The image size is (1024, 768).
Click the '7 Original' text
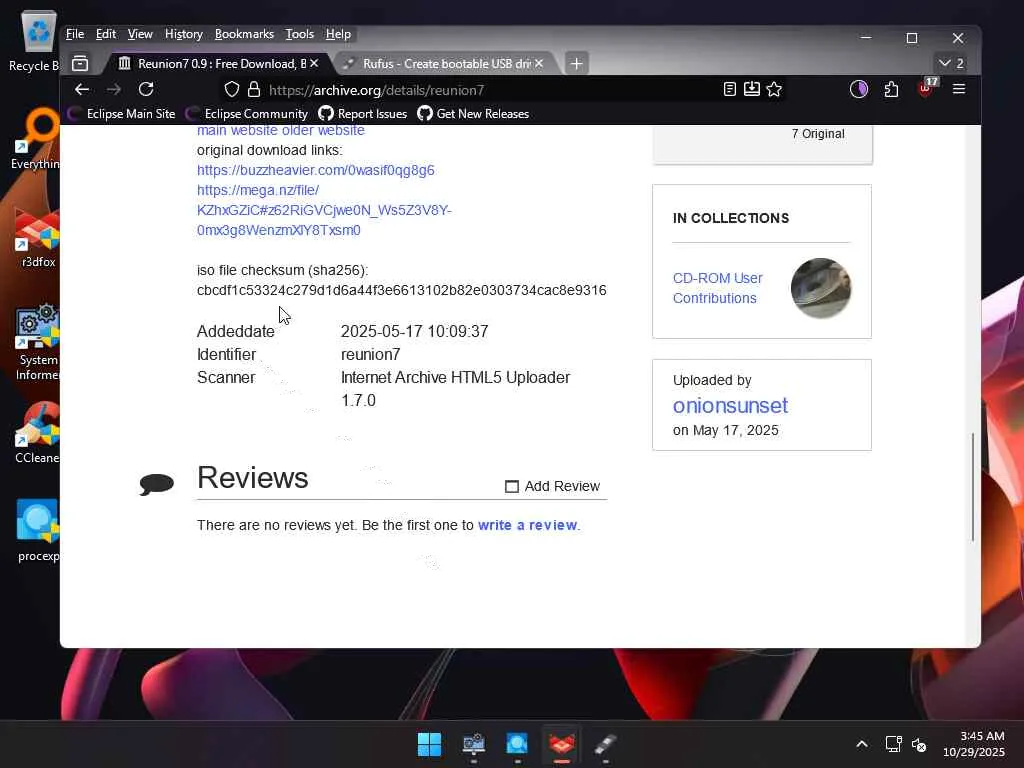point(818,133)
